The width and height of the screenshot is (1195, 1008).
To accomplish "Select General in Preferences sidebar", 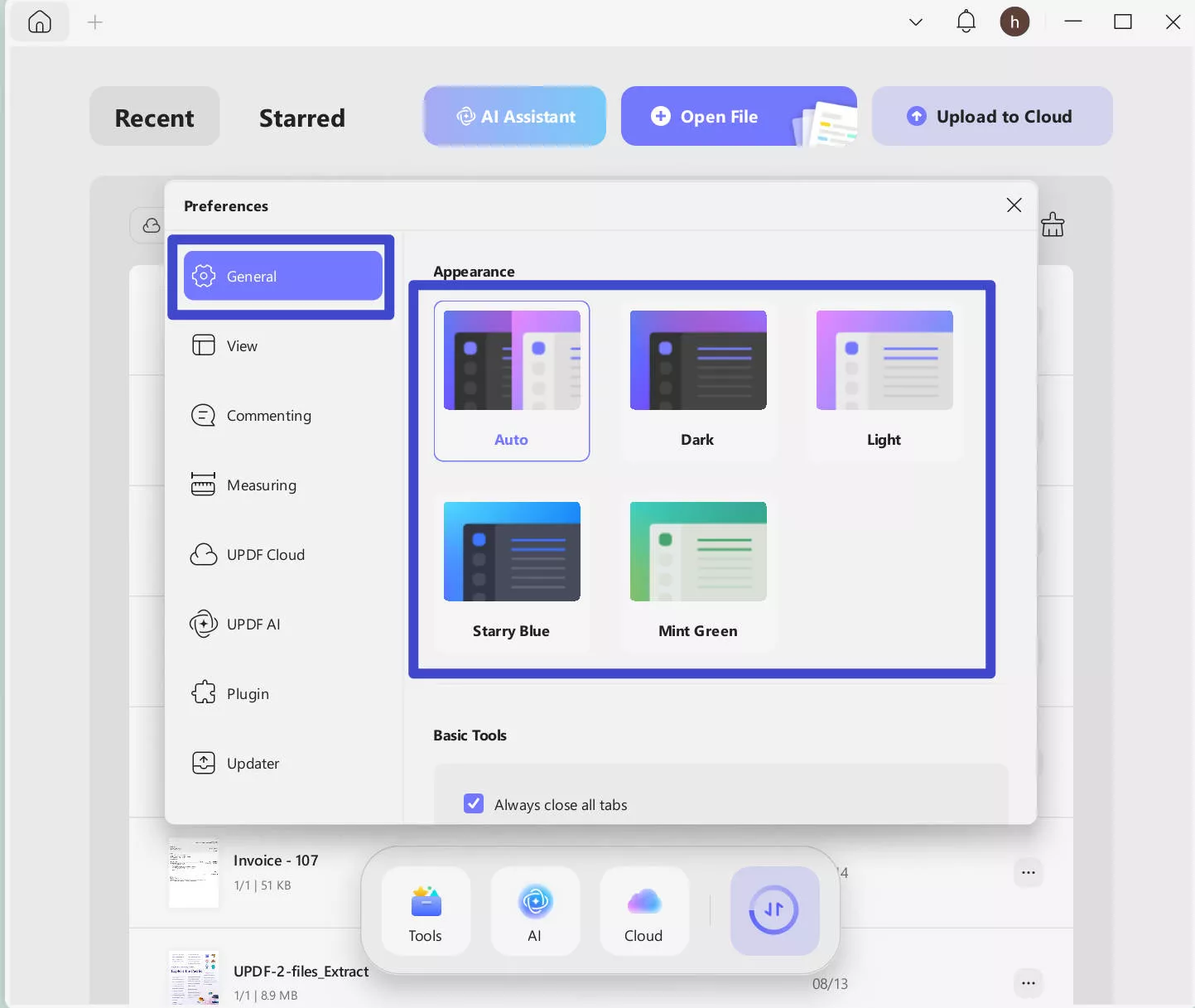I will point(283,276).
